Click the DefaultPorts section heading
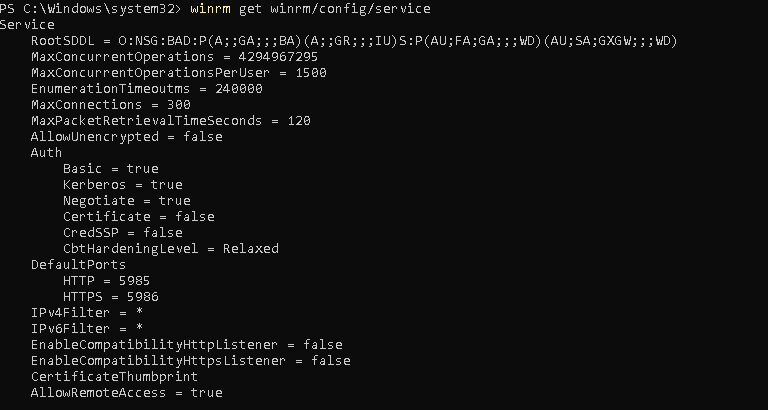Viewport: 768px width, 410px height. [78, 265]
